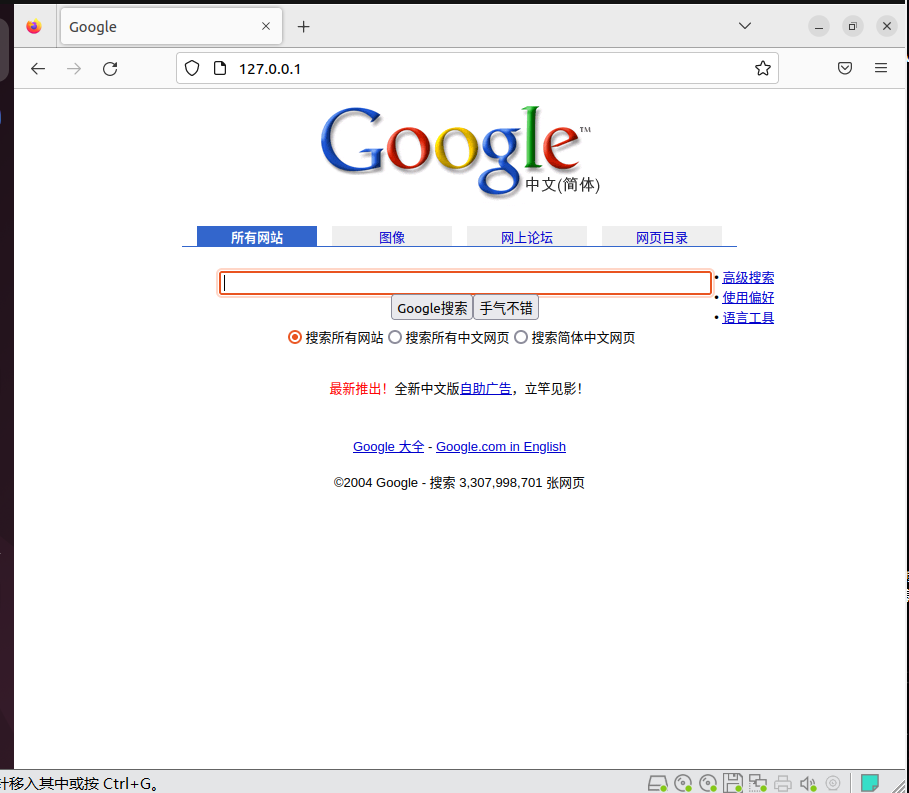This screenshot has height=793, width=909.
Task: Select the 搜索所有网站 radio button
Action: tap(294, 337)
